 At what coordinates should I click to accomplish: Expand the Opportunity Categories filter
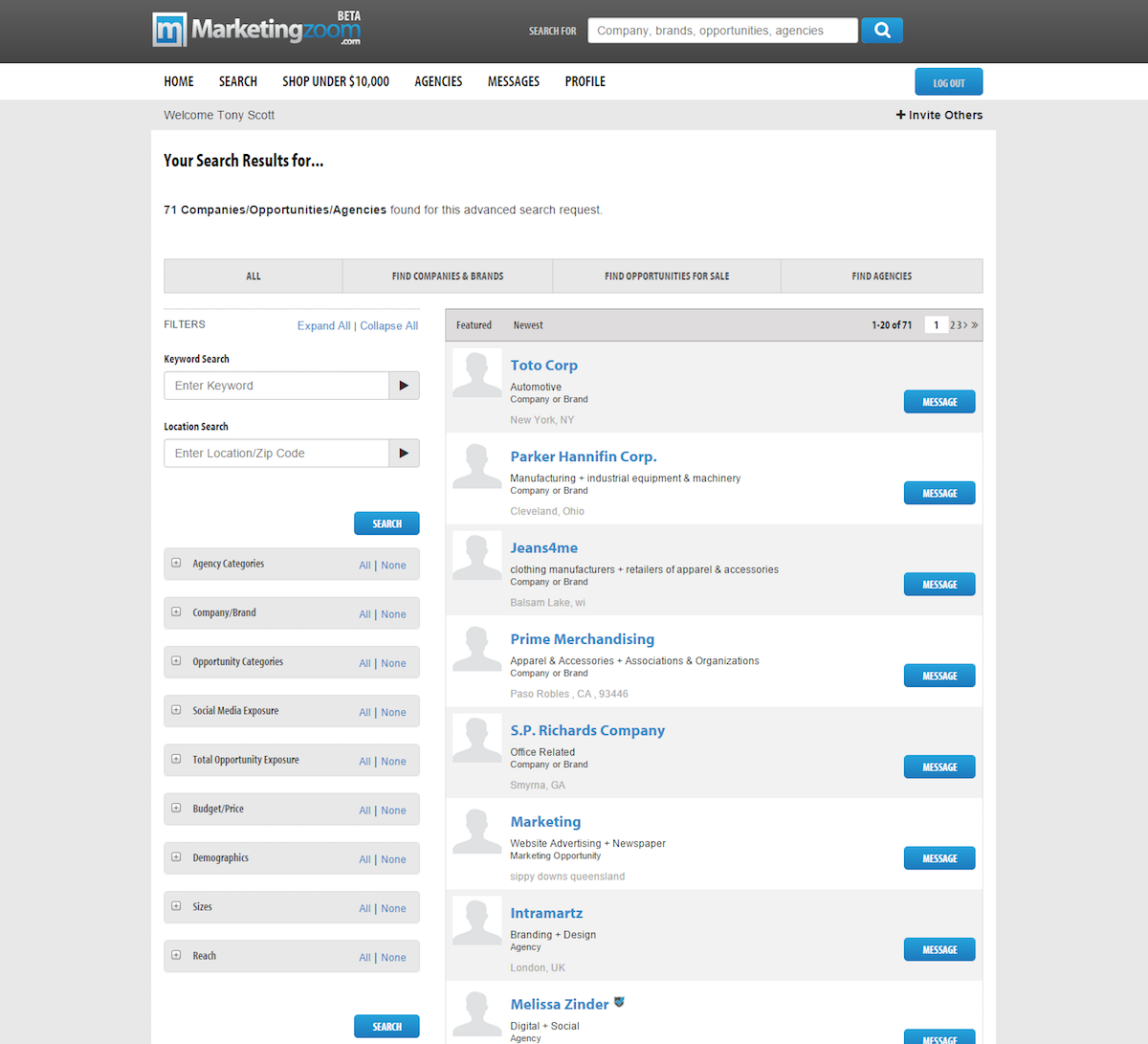176,661
